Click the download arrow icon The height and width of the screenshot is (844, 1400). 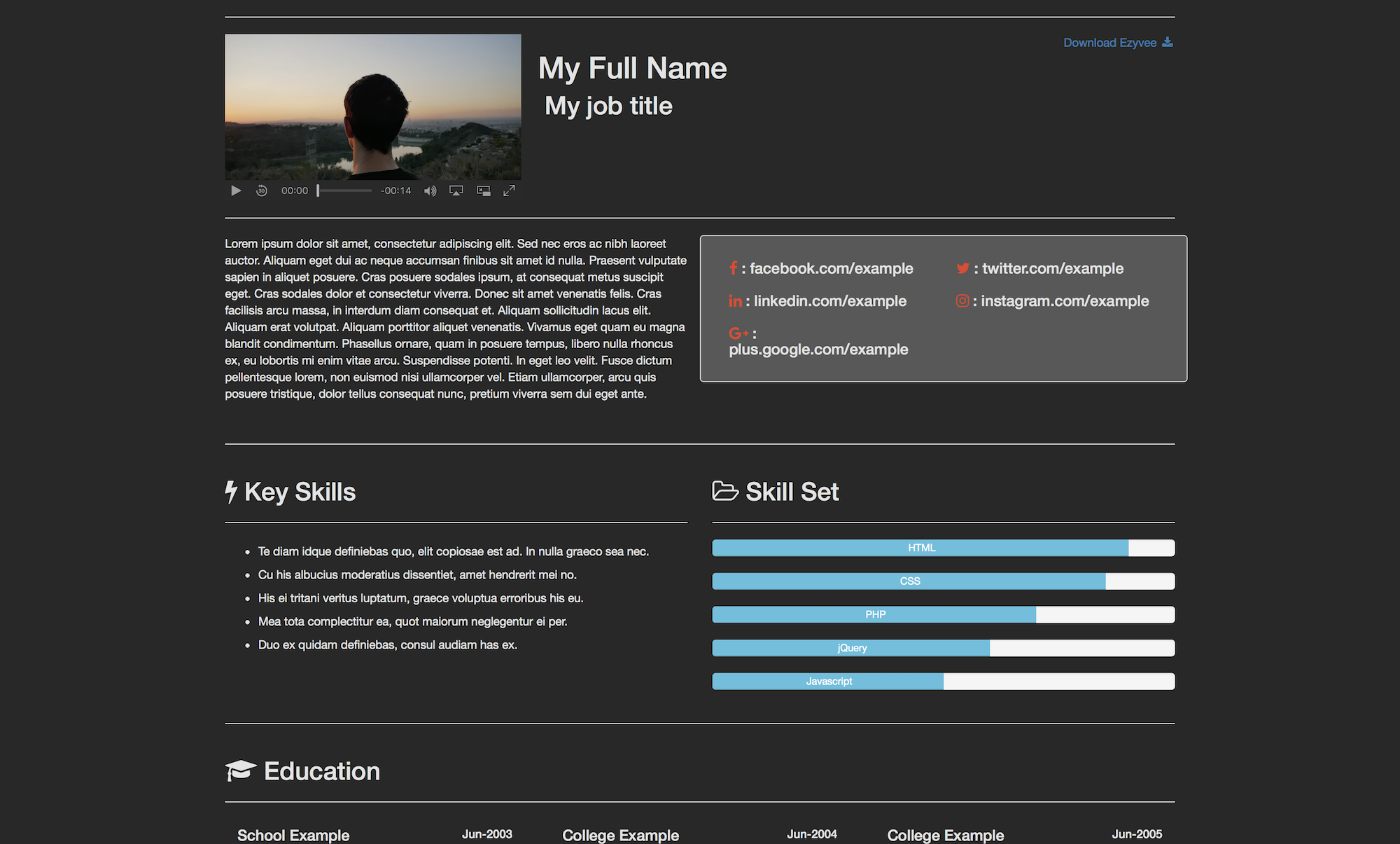[1168, 43]
